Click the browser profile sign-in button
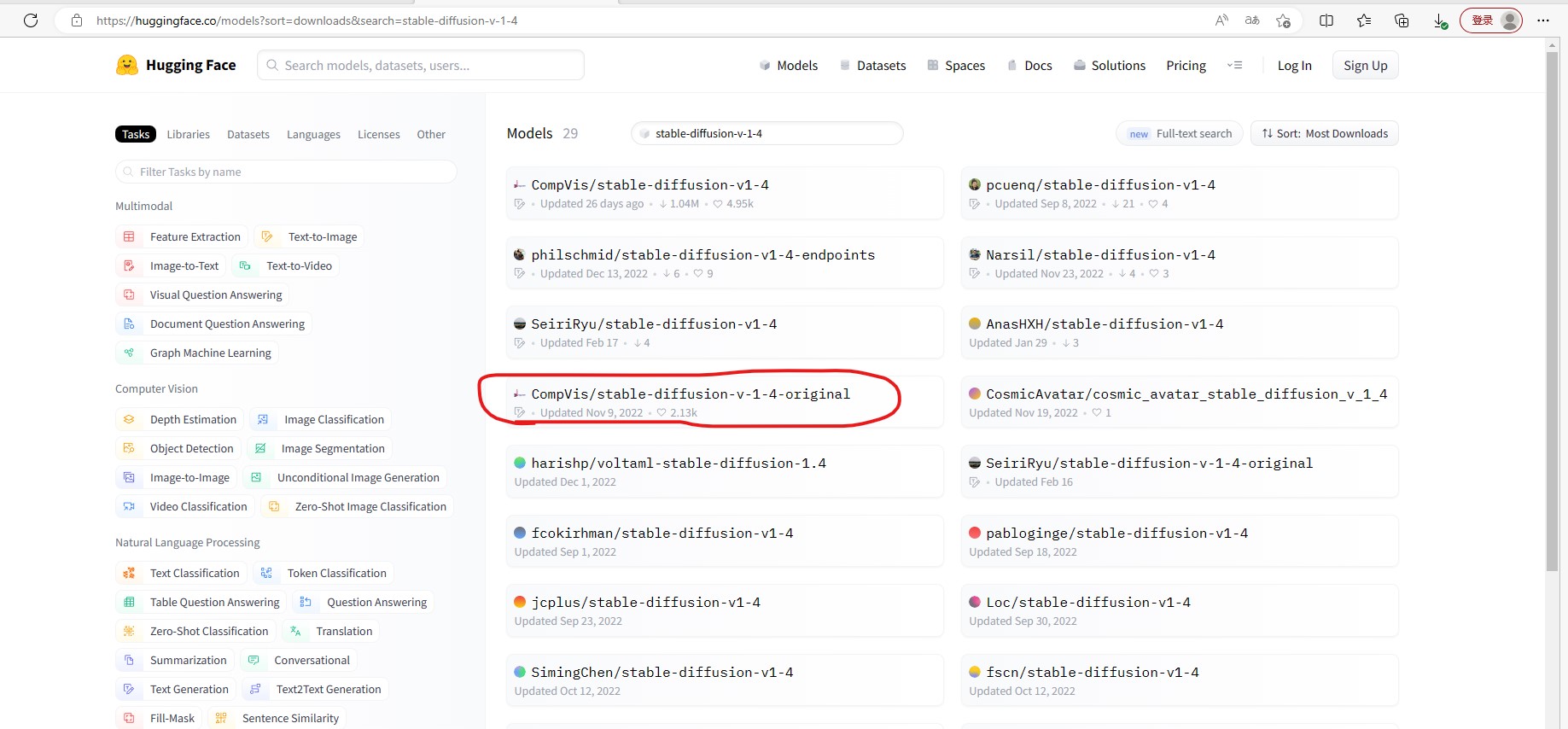This screenshot has height=729, width=1568. tap(1491, 20)
